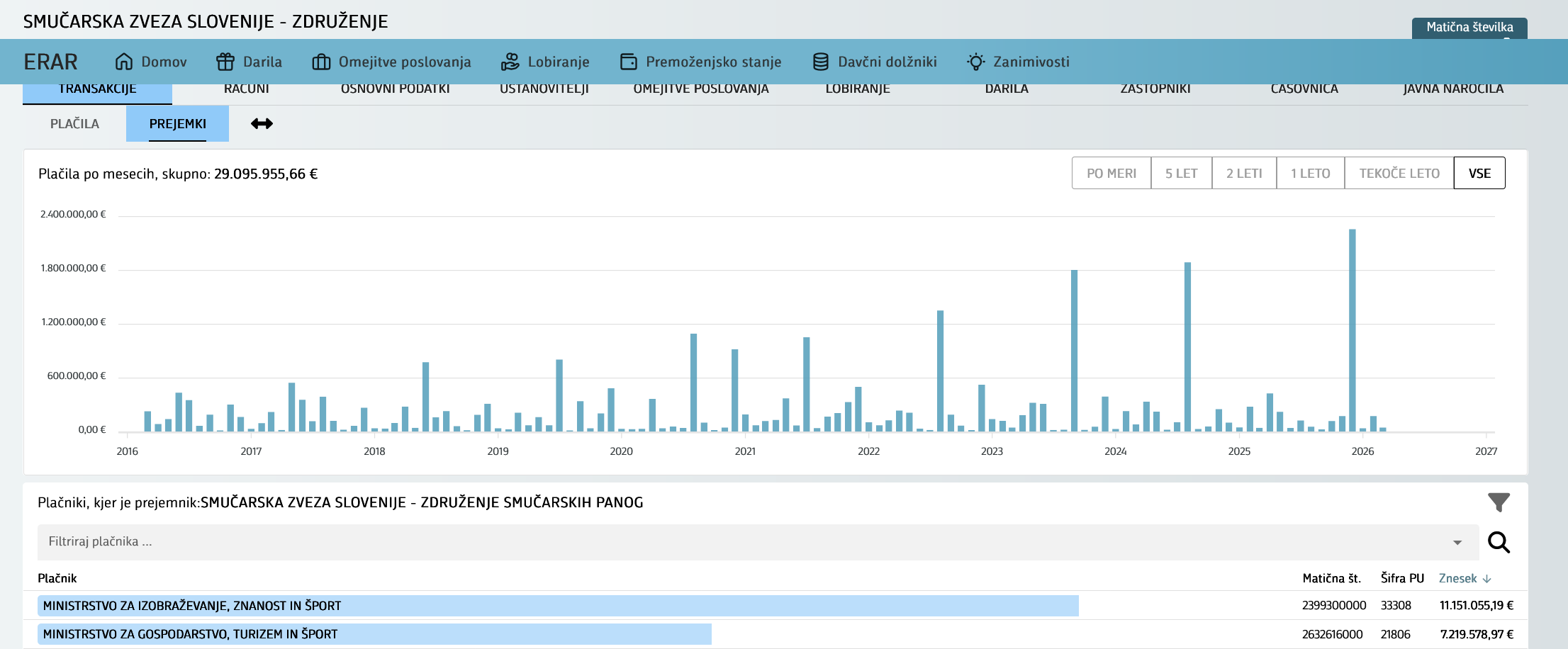1568x649 pixels.
Task: Click the Domov house icon
Action: coord(124,62)
